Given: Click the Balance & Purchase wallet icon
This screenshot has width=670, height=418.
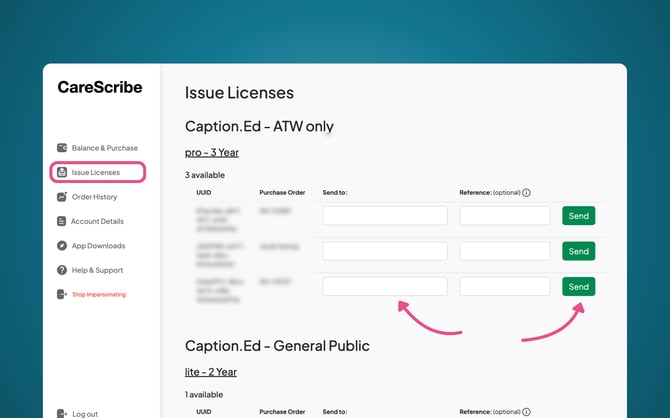Looking at the screenshot, I should (x=62, y=148).
